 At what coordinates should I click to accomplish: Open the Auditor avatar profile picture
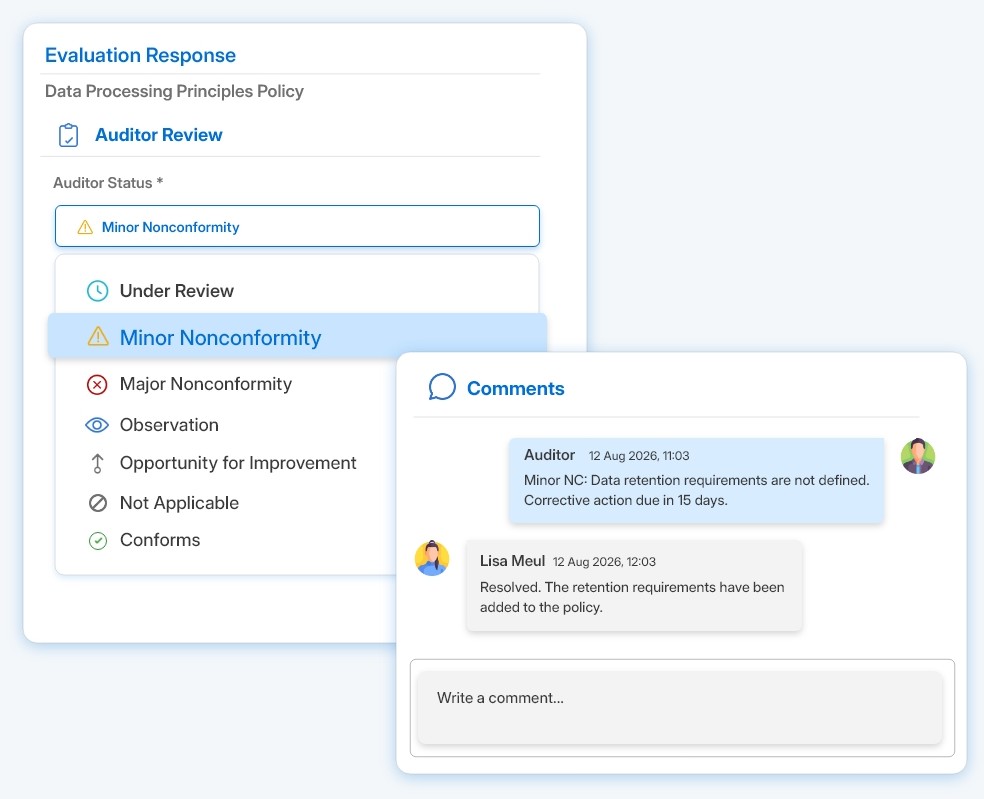(x=918, y=456)
